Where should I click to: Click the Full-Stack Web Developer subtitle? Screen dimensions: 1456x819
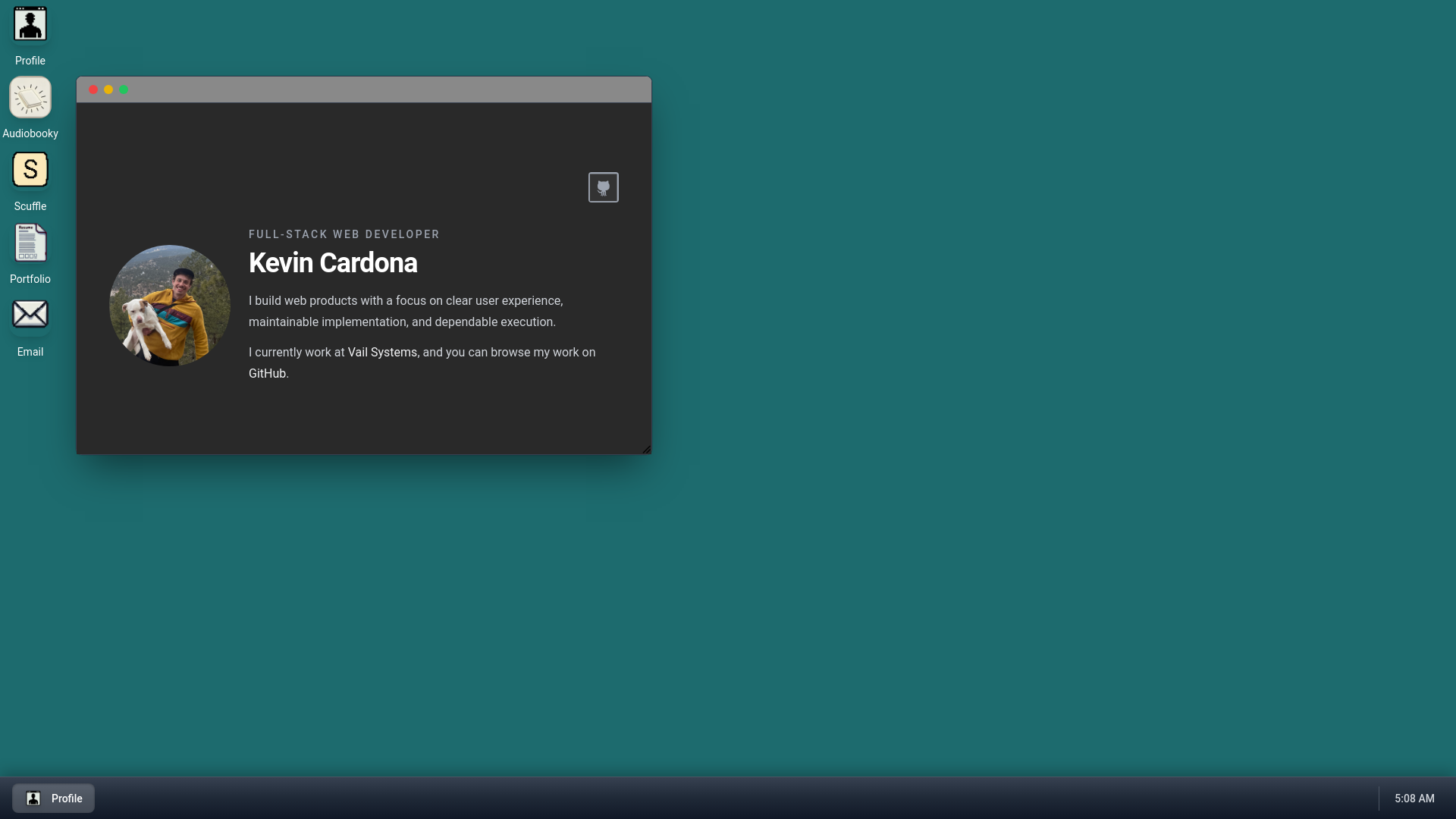coord(344,234)
